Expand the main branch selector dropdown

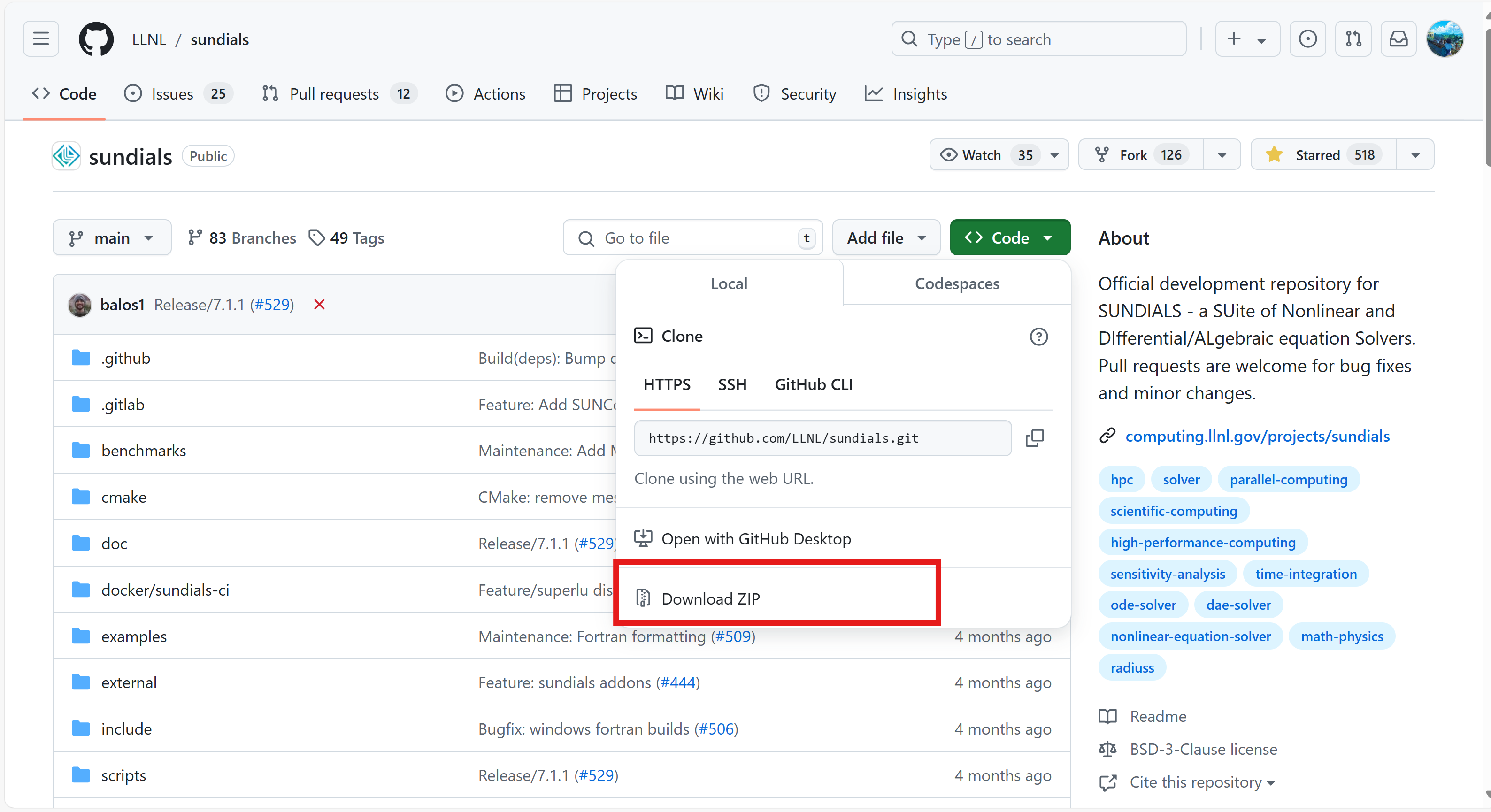click(112, 238)
